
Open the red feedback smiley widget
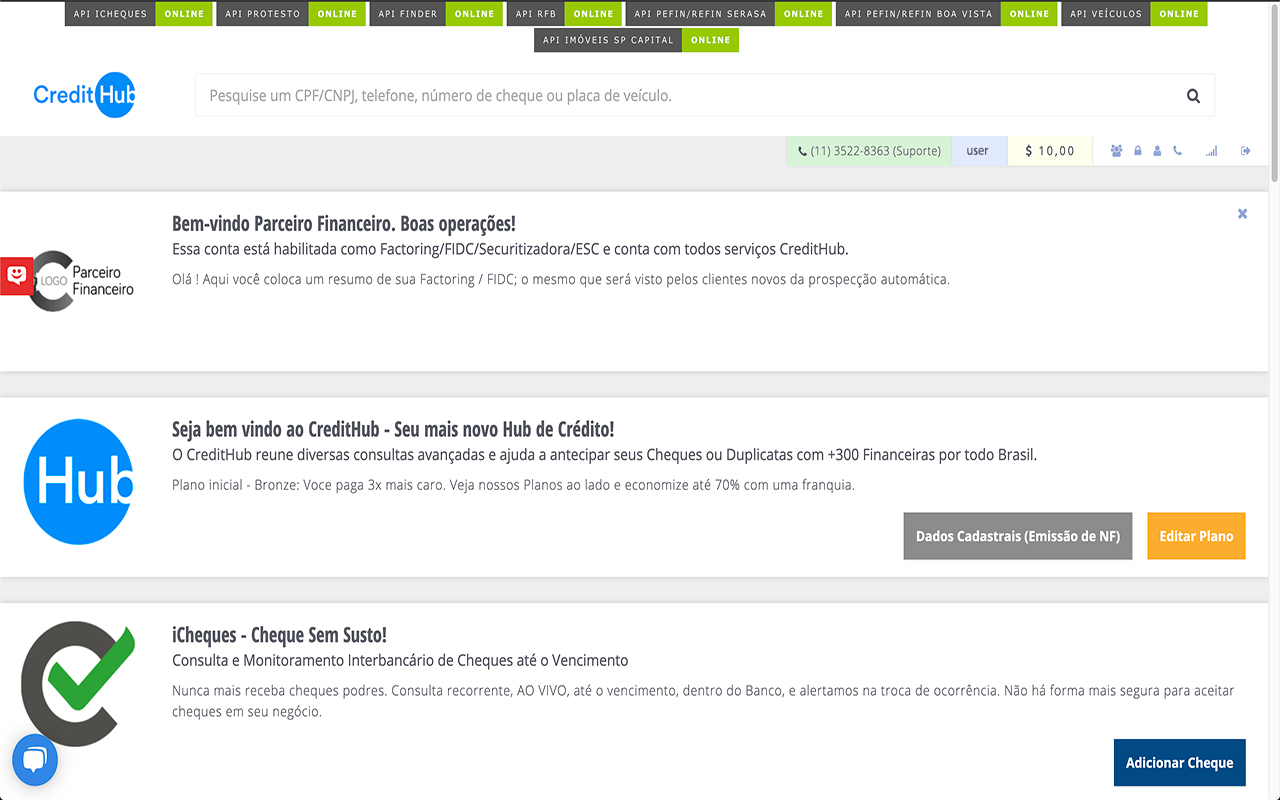pyautogui.click(x=16, y=275)
